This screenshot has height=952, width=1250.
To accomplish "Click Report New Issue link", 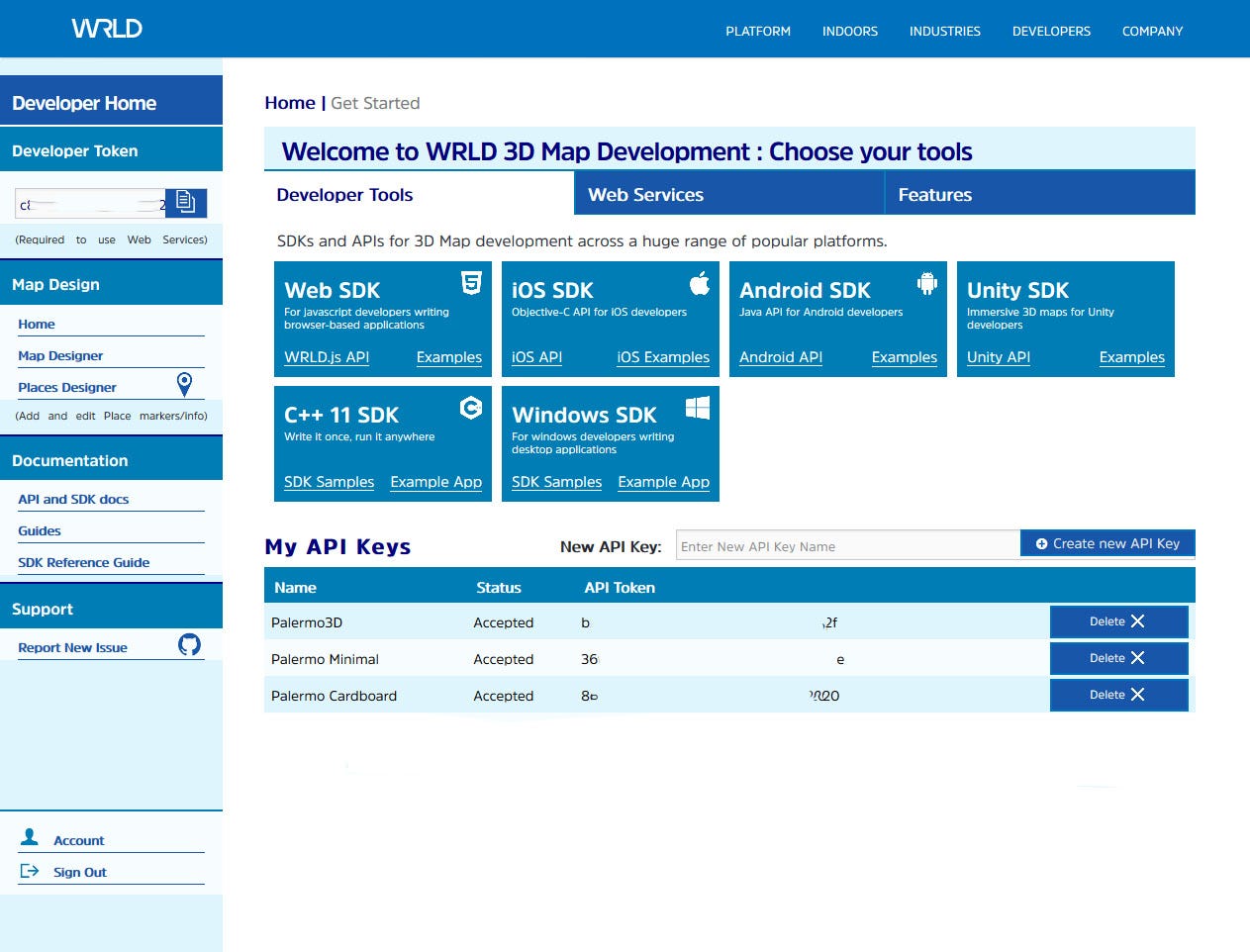I will [x=72, y=648].
